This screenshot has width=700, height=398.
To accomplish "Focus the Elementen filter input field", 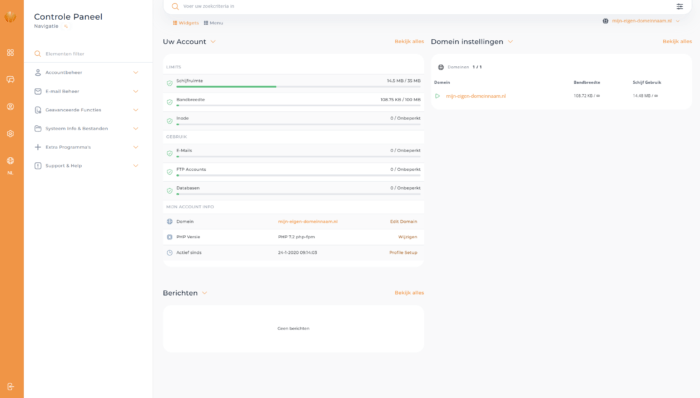I will pyautogui.click(x=89, y=54).
